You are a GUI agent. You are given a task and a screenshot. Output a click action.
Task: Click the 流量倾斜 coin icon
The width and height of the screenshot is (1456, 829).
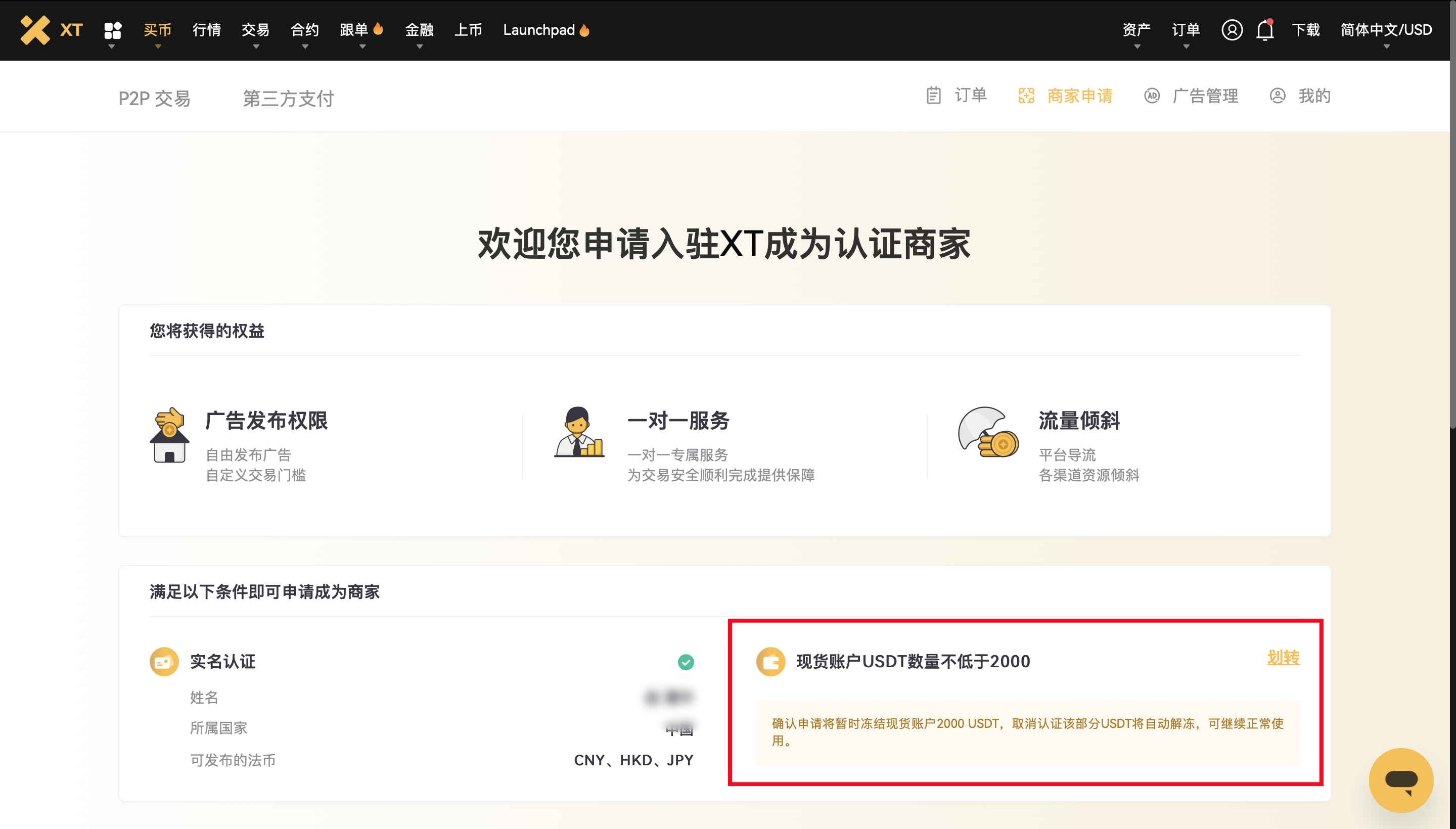coord(988,432)
